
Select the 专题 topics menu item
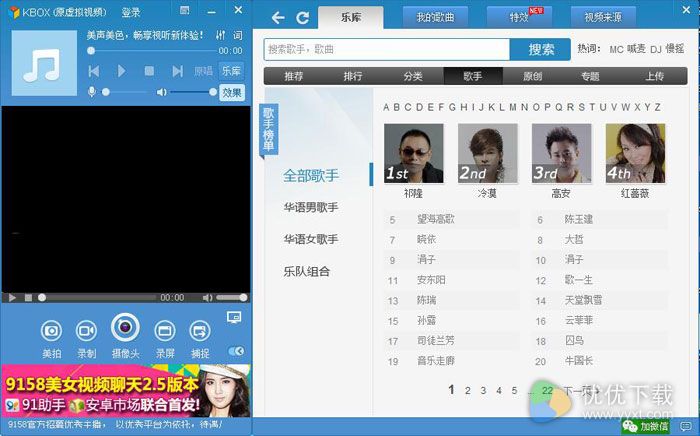[590, 76]
